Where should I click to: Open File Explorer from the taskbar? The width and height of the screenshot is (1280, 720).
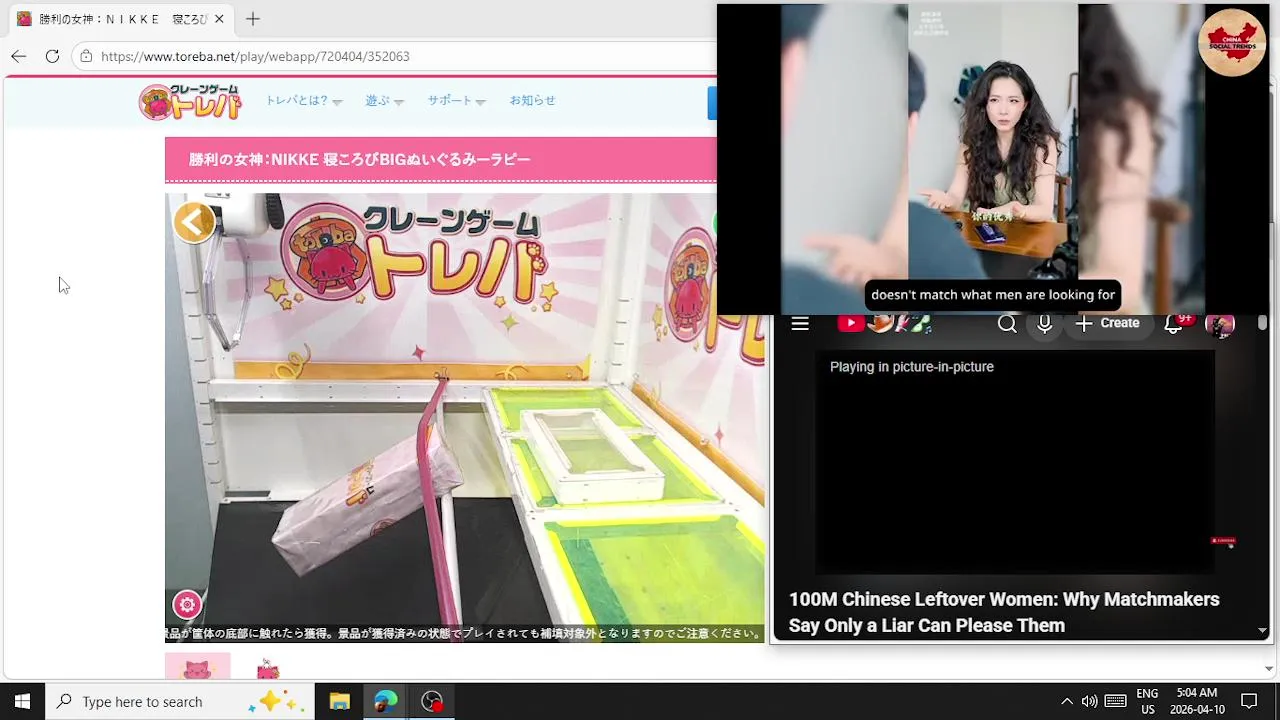tap(339, 701)
